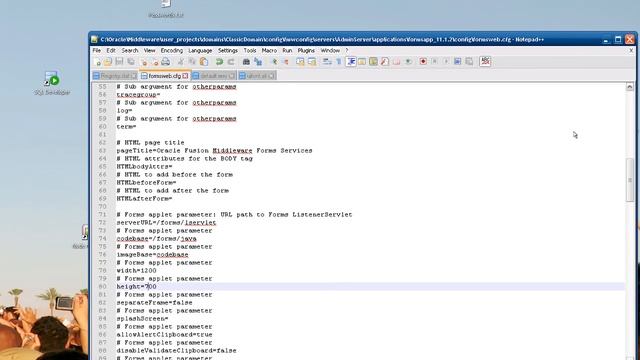Click the Run macro multiple times icon
640x360 pixels.
[458, 62]
